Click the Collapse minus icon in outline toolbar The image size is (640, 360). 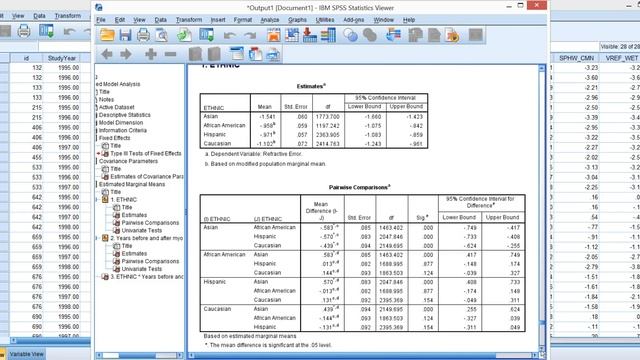coord(170,54)
